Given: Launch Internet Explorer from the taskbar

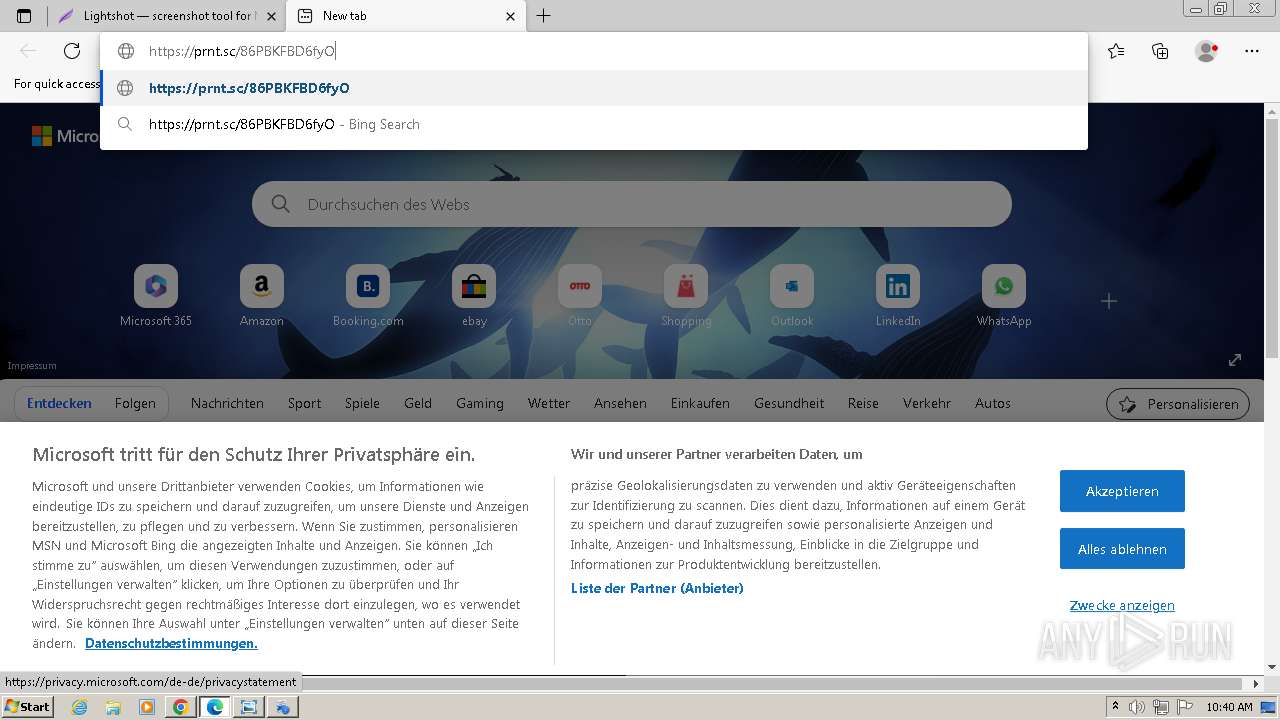Looking at the screenshot, I should pos(80,707).
